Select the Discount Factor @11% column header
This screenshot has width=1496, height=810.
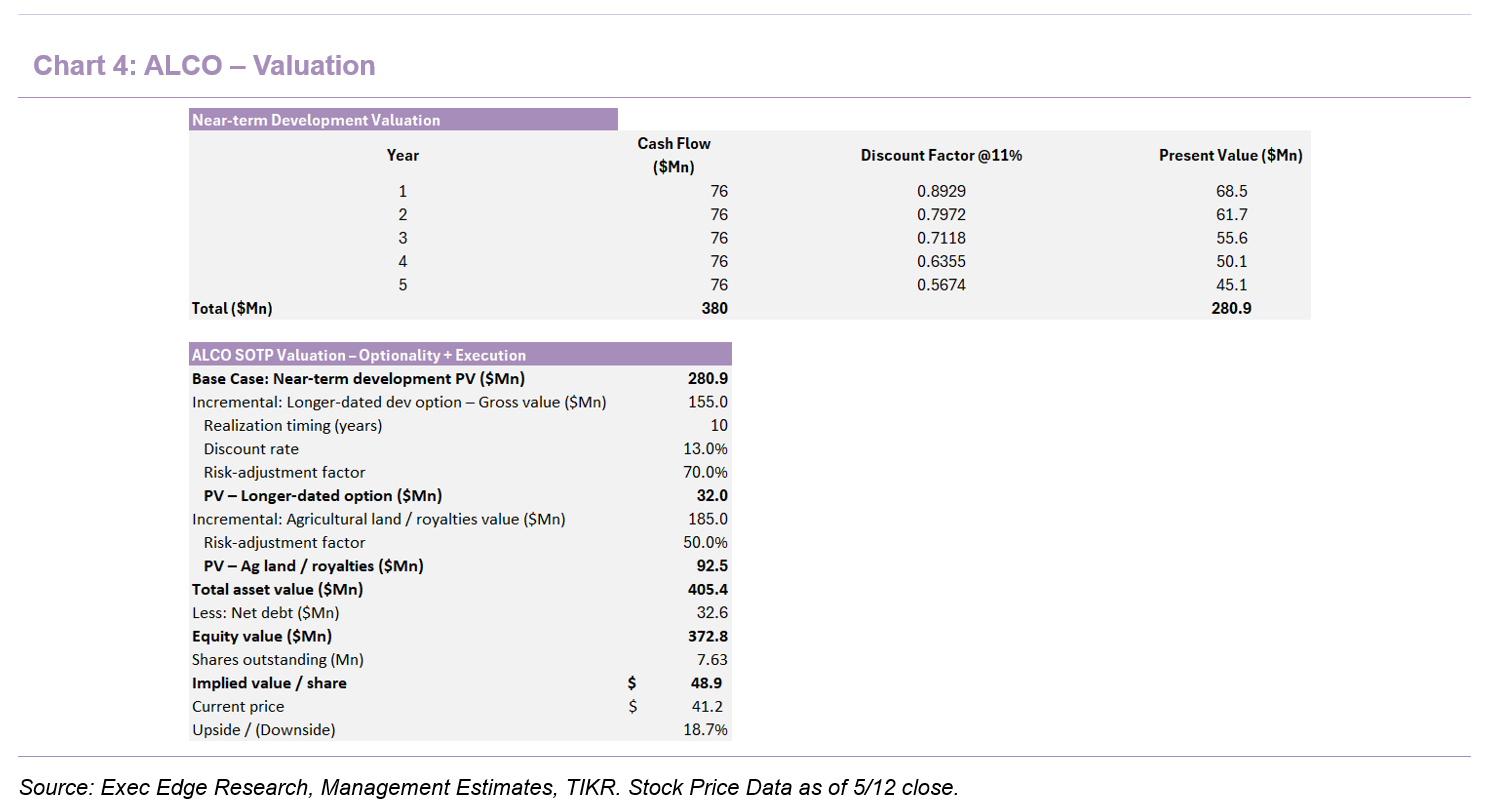(x=941, y=155)
